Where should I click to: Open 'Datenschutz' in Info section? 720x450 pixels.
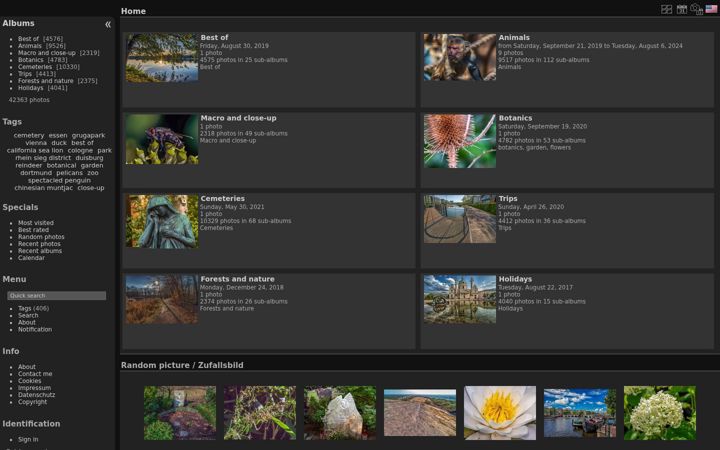tap(37, 395)
